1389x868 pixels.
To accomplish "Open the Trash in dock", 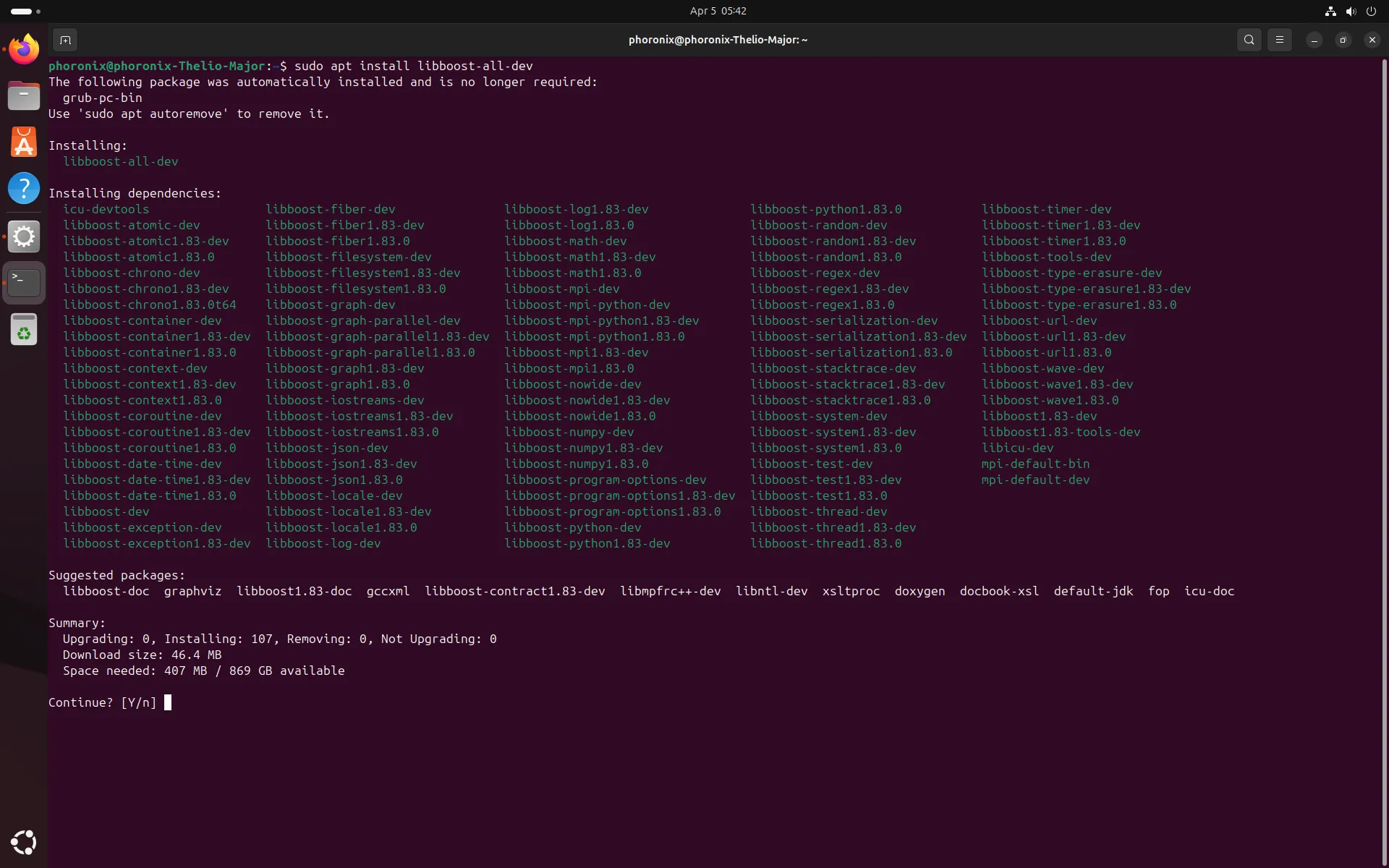I will pyautogui.click(x=24, y=330).
